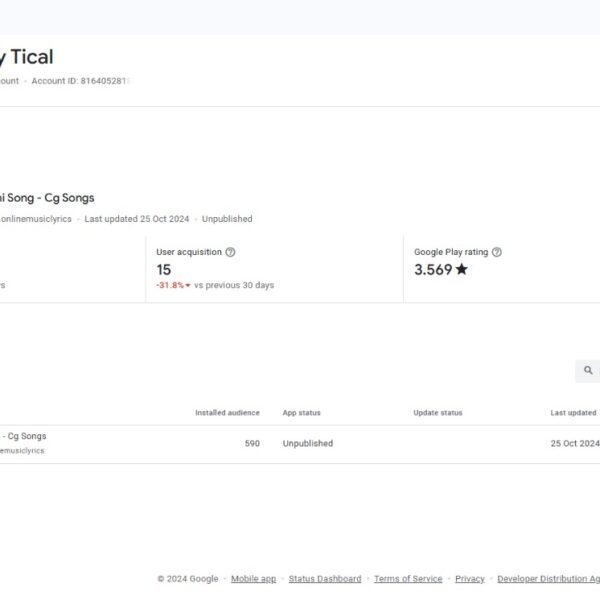Click the 25 Oct 2024 table cell

(575, 443)
